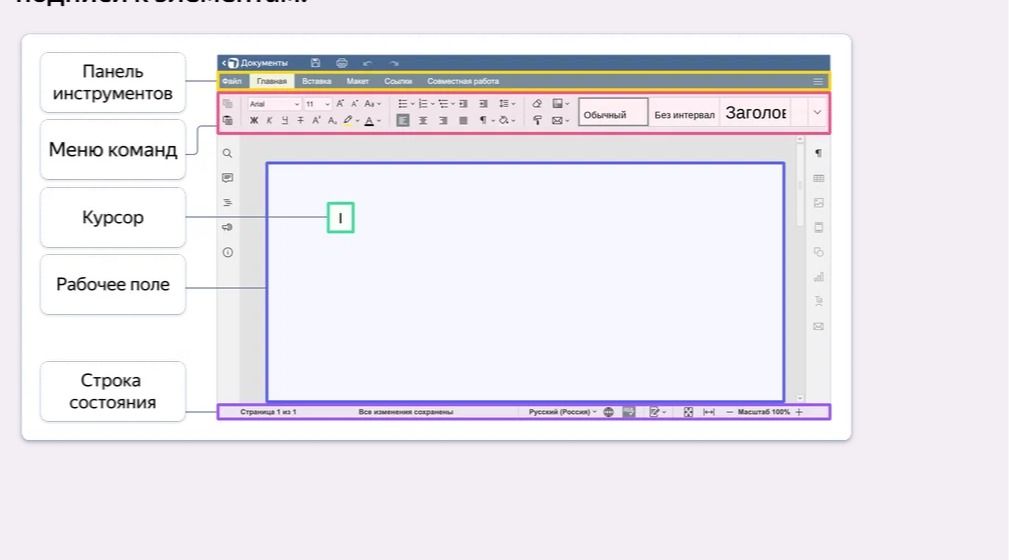Click the Print icon in the title bar
Viewport: 1009px width, 560px height.
click(x=342, y=63)
